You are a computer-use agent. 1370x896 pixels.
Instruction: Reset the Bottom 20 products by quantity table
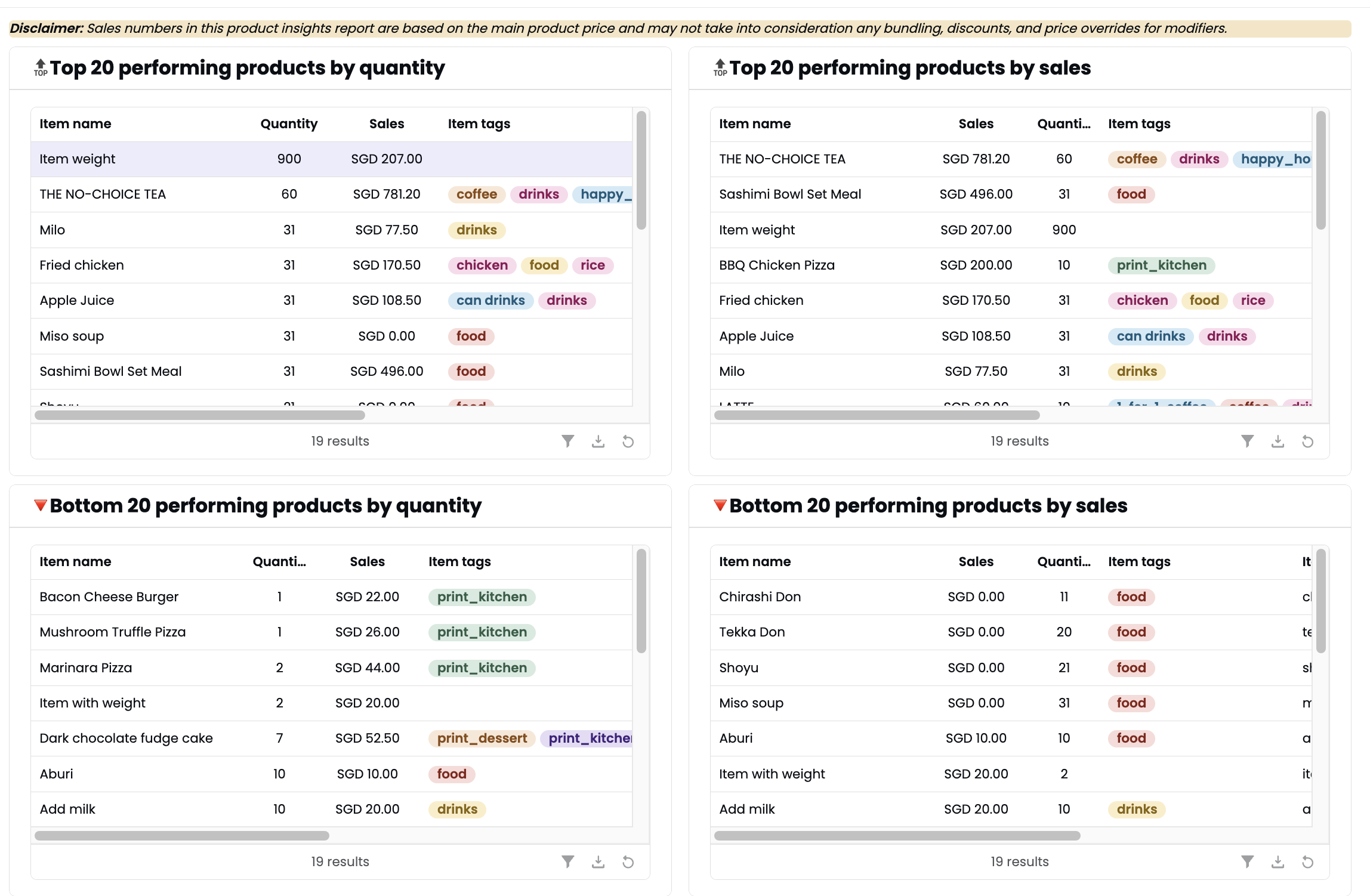click(x=628, y=861)
